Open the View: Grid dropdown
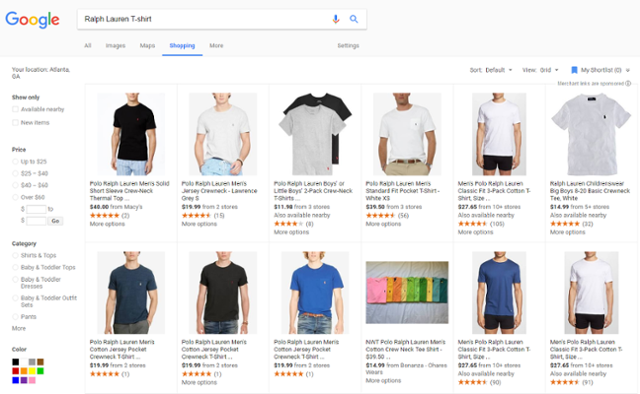Viewport: 640px width, 394px height. [x=540, y=70]
